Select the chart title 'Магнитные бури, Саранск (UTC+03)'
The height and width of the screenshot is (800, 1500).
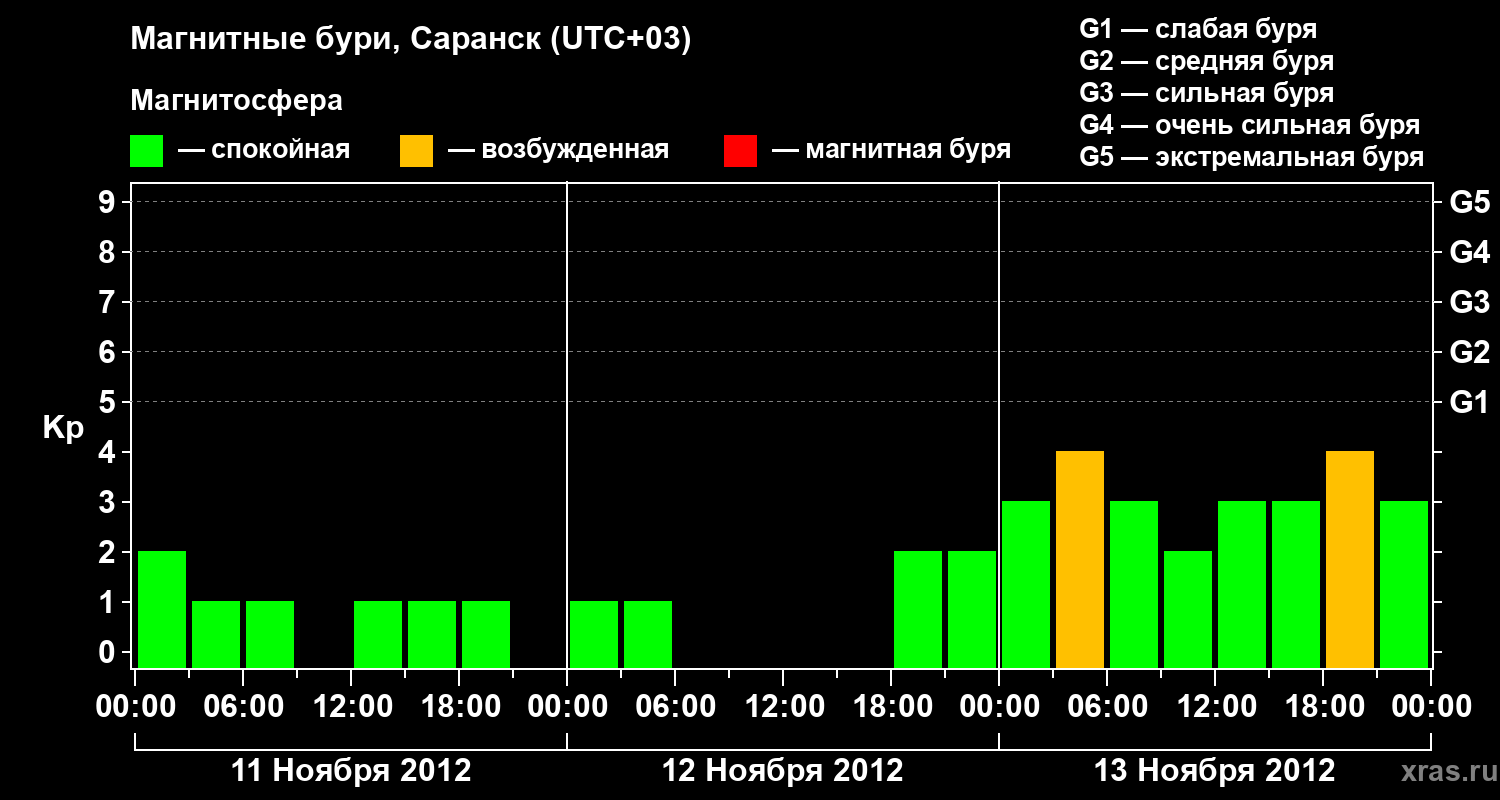411,41
